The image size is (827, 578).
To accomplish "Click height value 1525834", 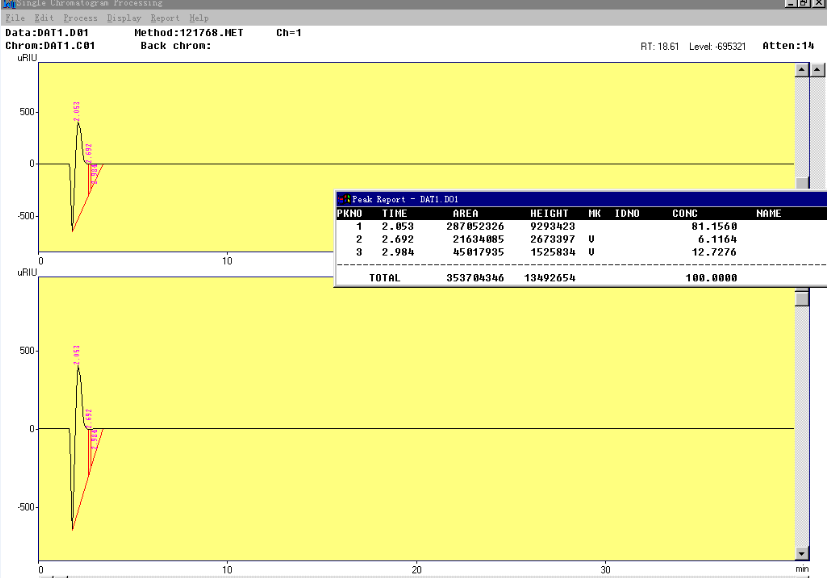I will pos(552,252).
